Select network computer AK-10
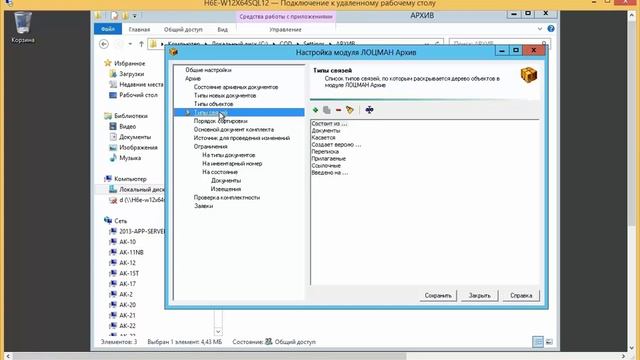The image size is (640, 360). click(x=127, y=242)
